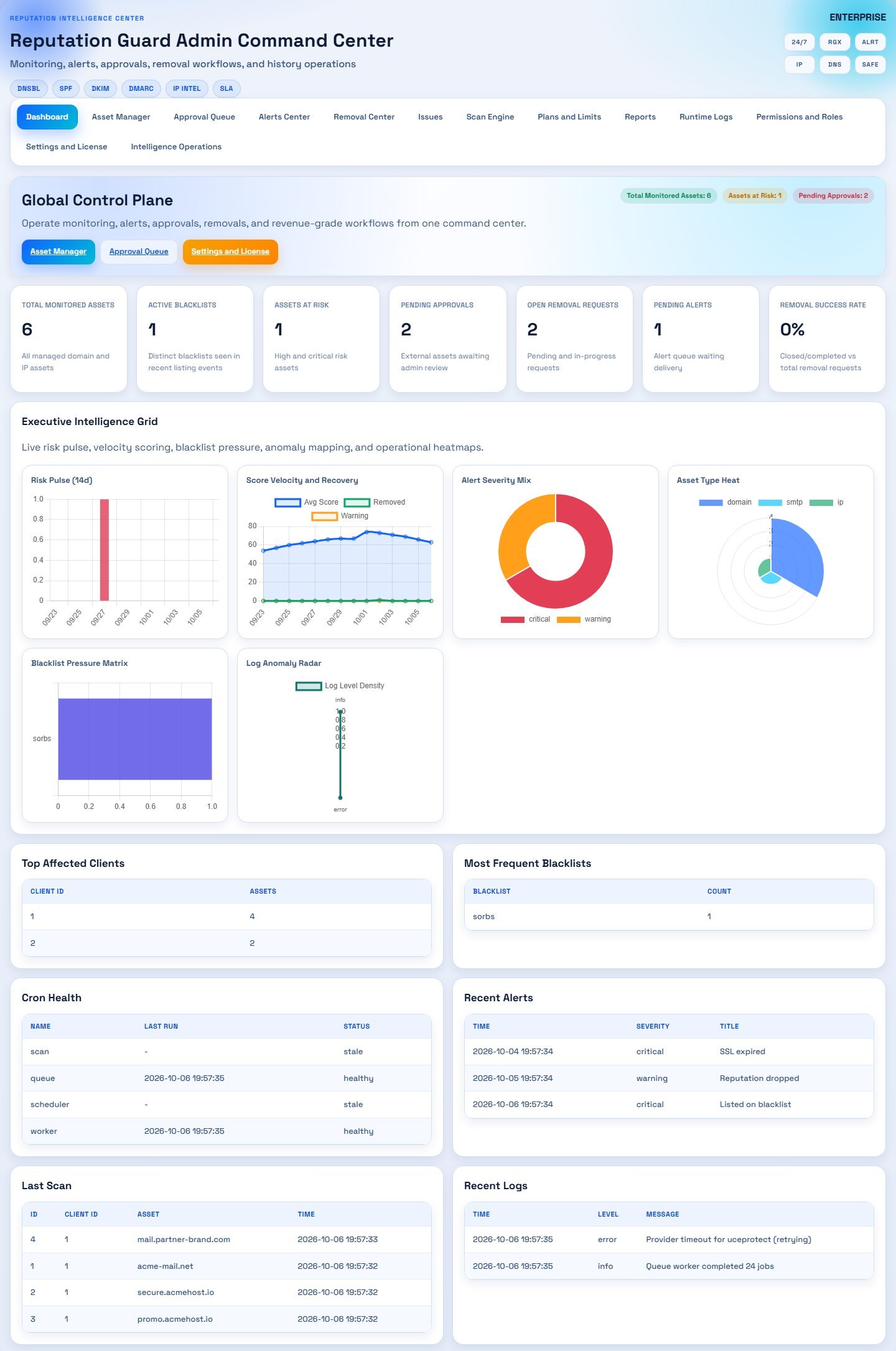
Task: Click the Open Removal Requests stat card
Action: tap(574, 339)
